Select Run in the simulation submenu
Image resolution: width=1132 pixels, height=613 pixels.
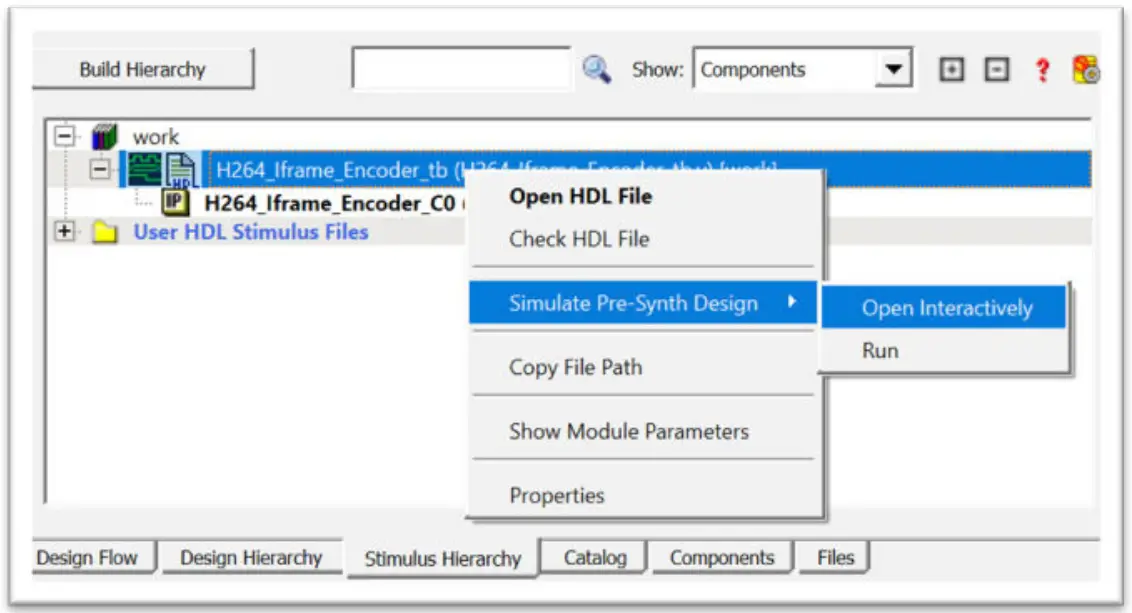[x=880, y=351]
